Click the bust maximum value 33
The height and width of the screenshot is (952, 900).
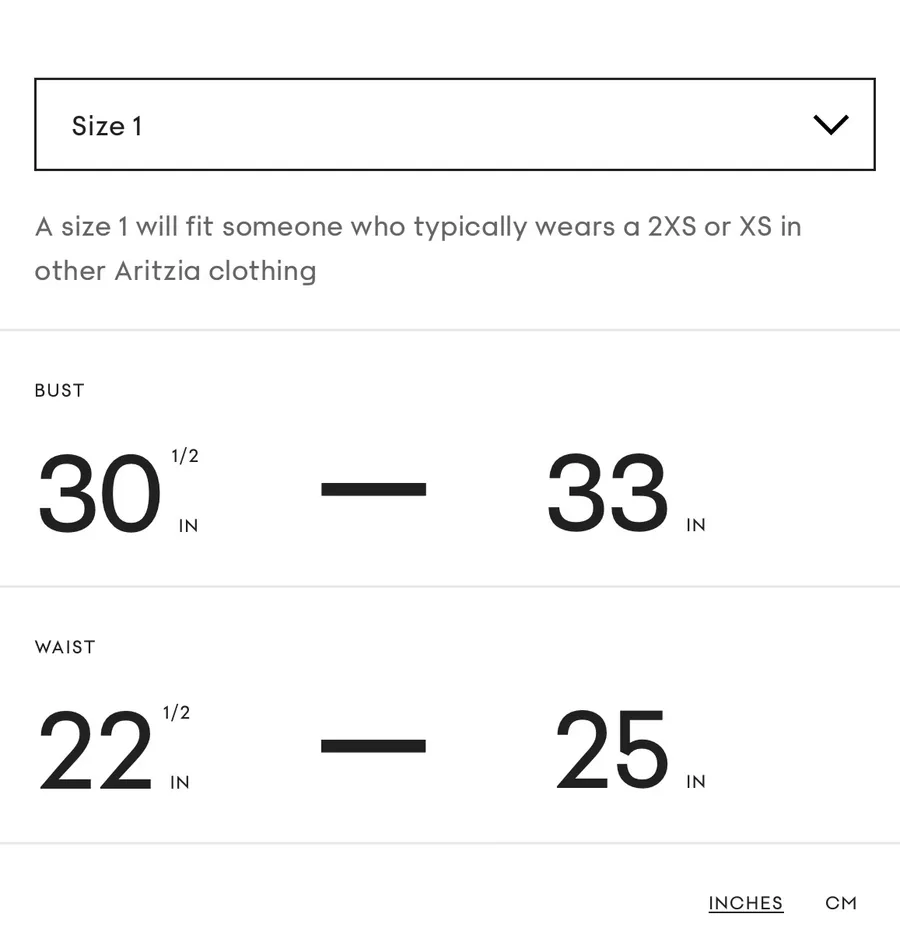pyautogui.click(x=607, y=492)
